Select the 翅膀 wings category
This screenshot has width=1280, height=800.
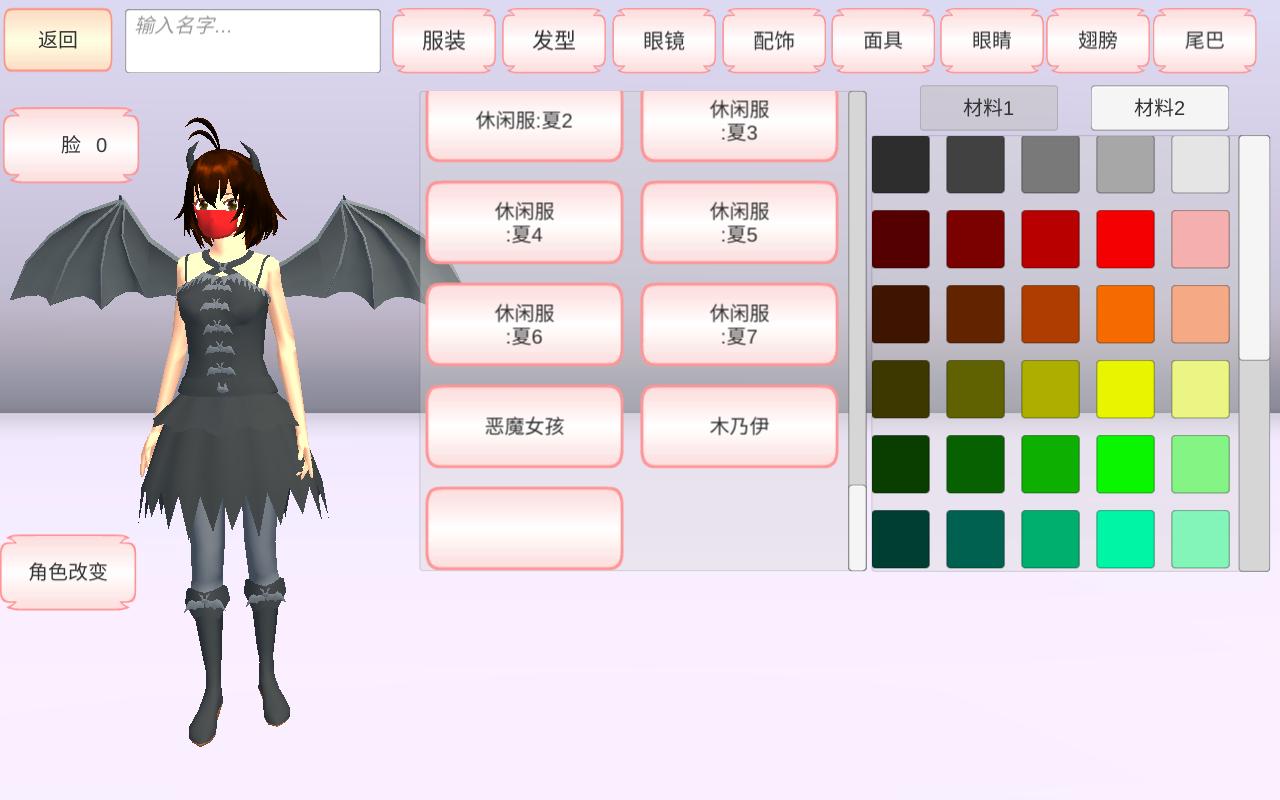[1098, 40]
